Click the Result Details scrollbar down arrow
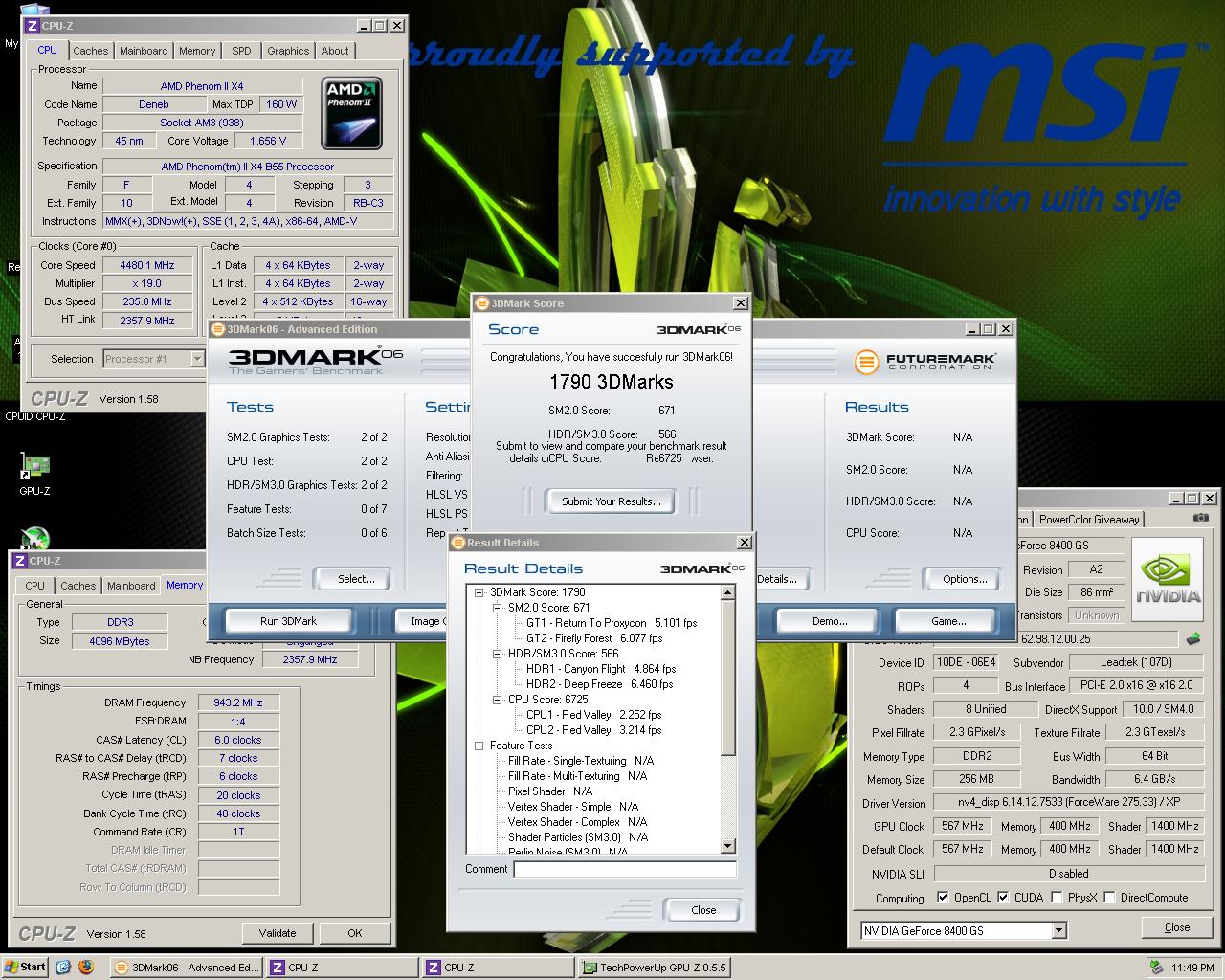The image size is (1225, 980). point(728,846)
